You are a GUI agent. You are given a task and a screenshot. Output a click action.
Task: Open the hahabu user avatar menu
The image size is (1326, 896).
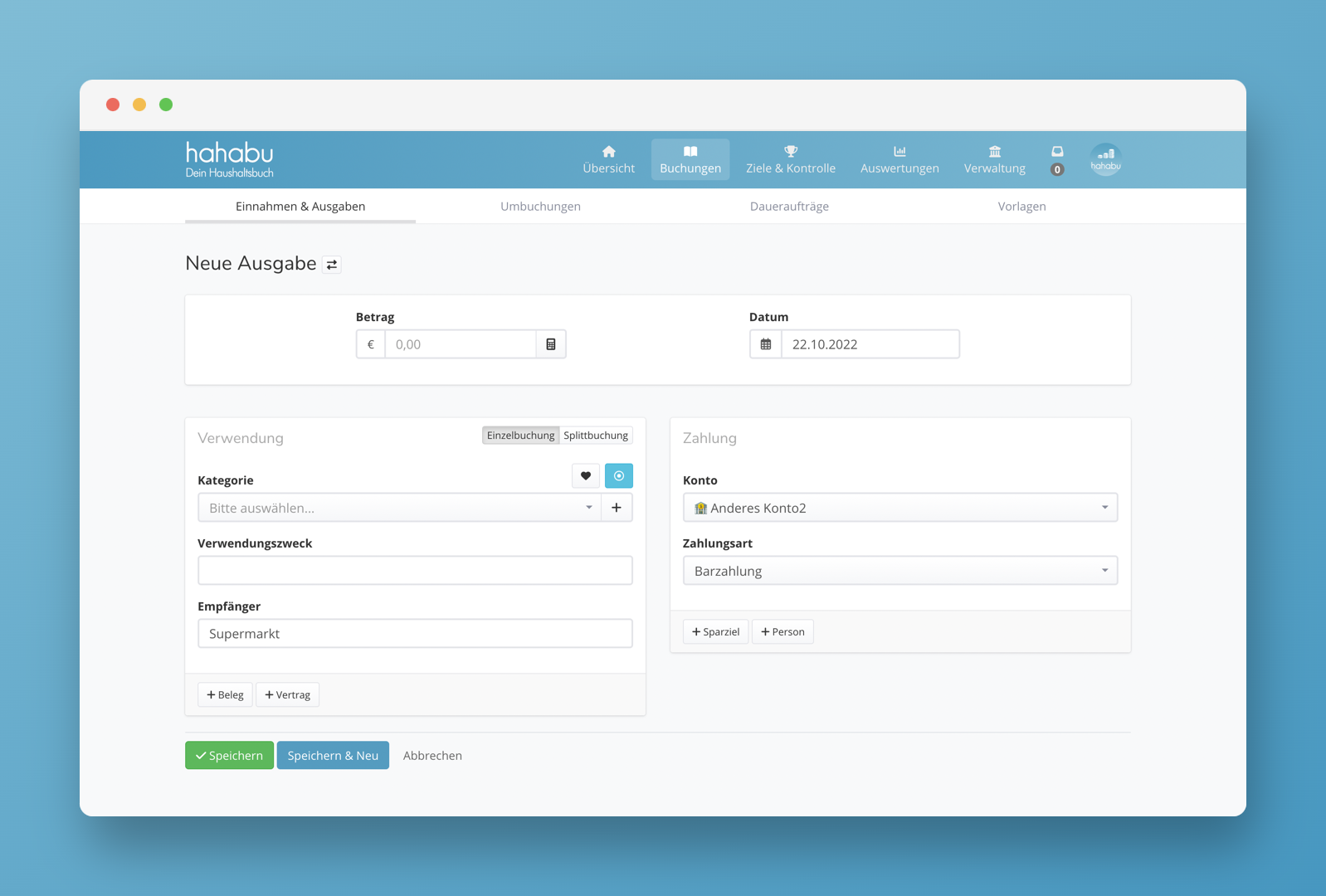coord(1105,159)
